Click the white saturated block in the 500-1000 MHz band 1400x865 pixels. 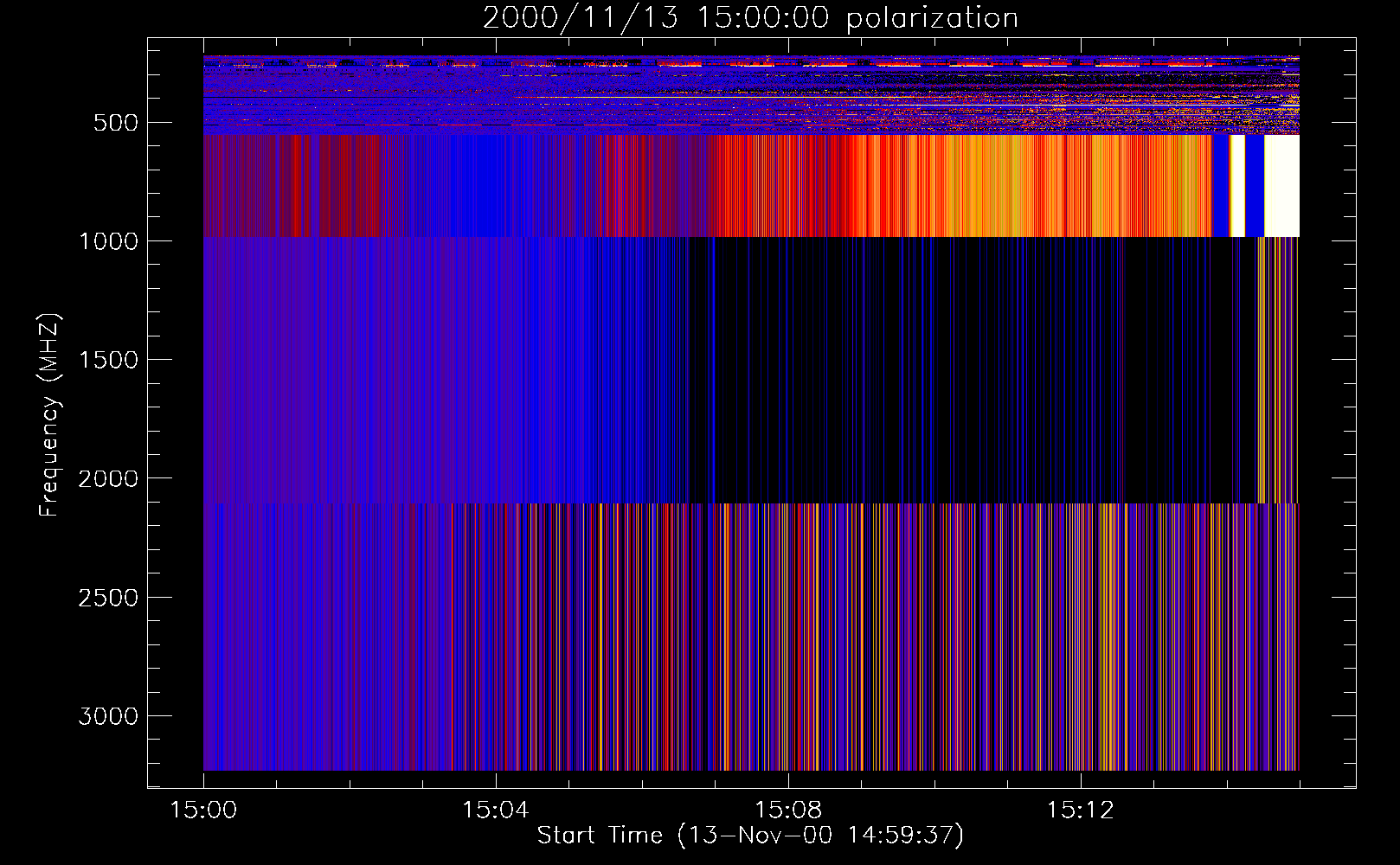tap(1281, 185)
